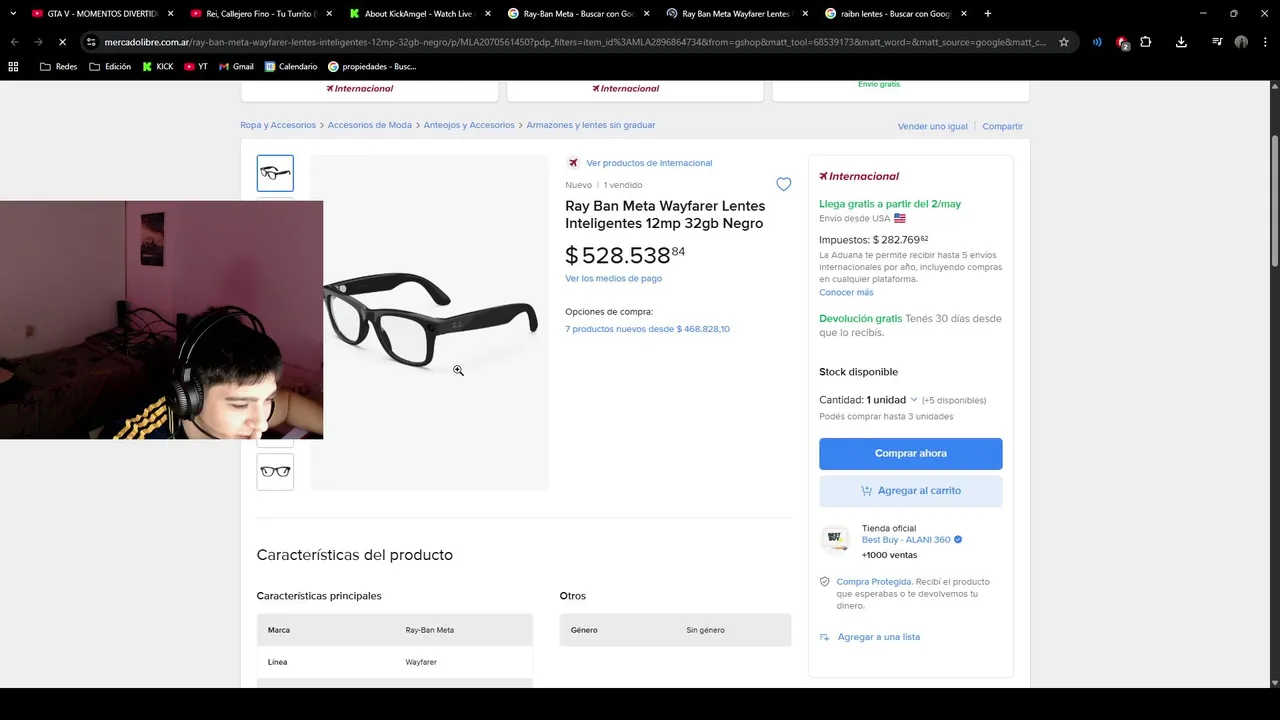The width and height of the screenshot is (1280, 720).
Task: Select the Wayfarer line value
Action: click(x=421, y=662)
